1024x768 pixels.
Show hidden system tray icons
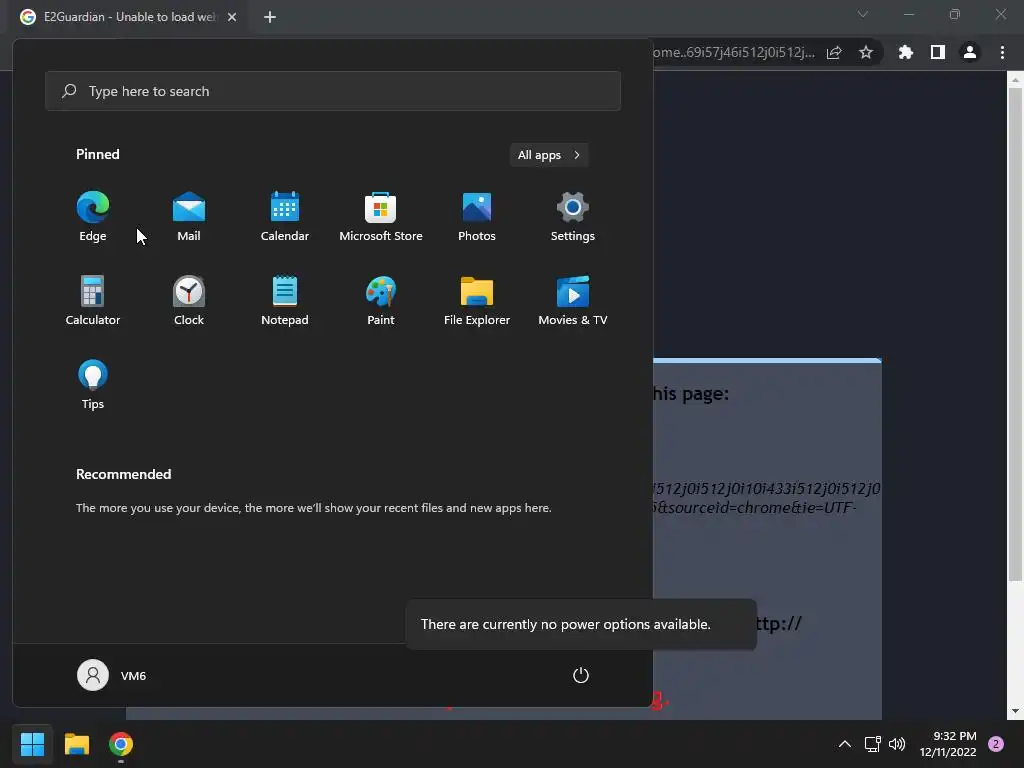pyautogui.click(x=844, y=744)
